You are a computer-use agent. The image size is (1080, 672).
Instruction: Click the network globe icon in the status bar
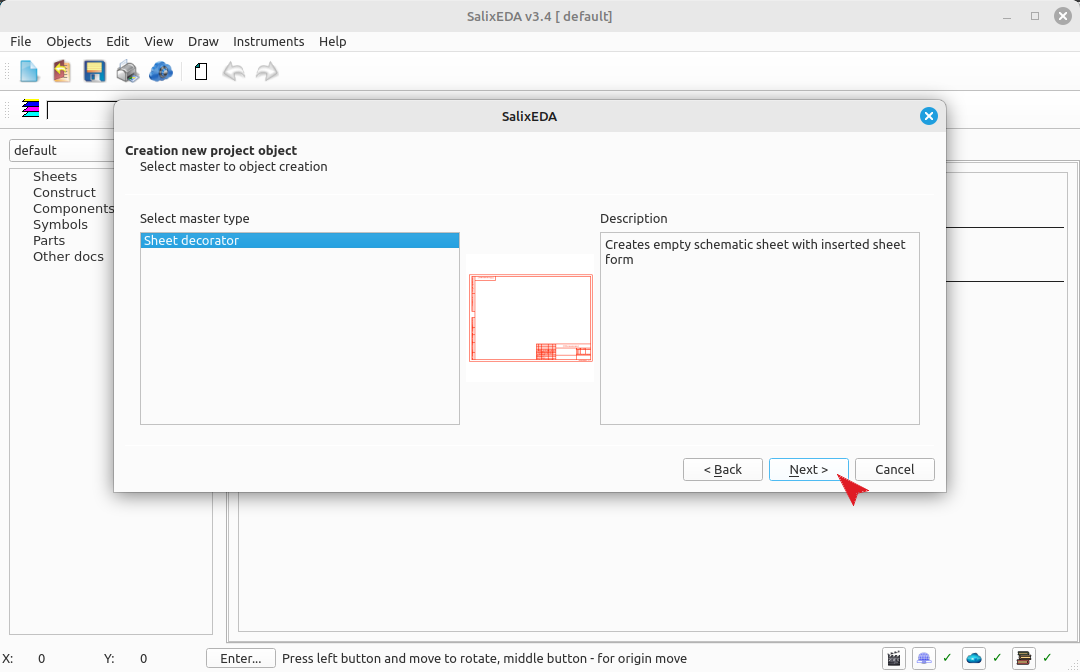coord(924,659)
